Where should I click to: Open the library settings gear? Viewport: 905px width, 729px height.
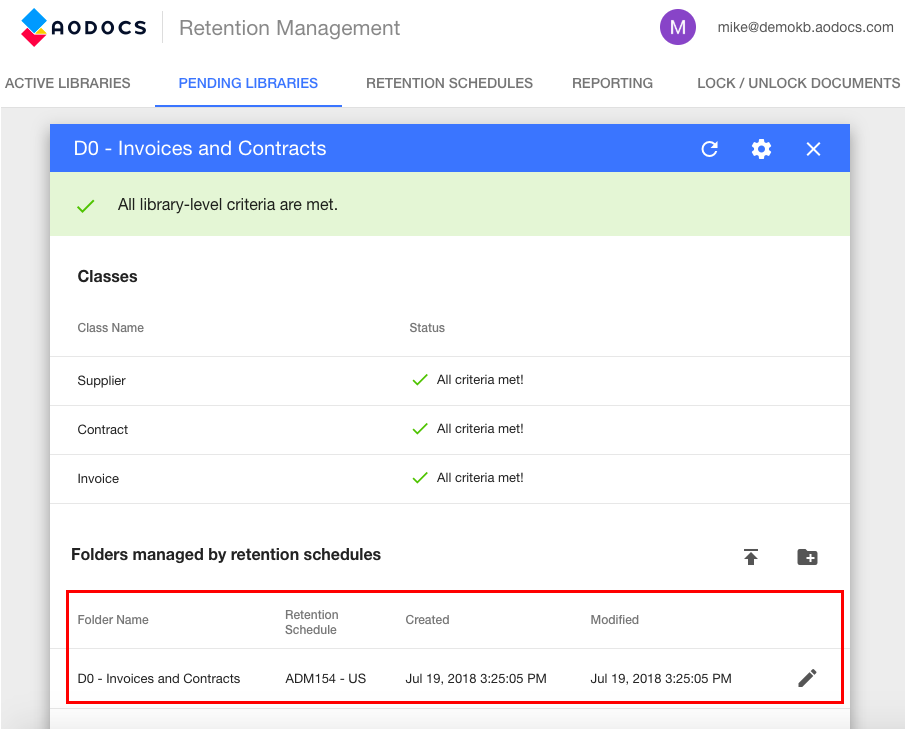click(761, 148)
